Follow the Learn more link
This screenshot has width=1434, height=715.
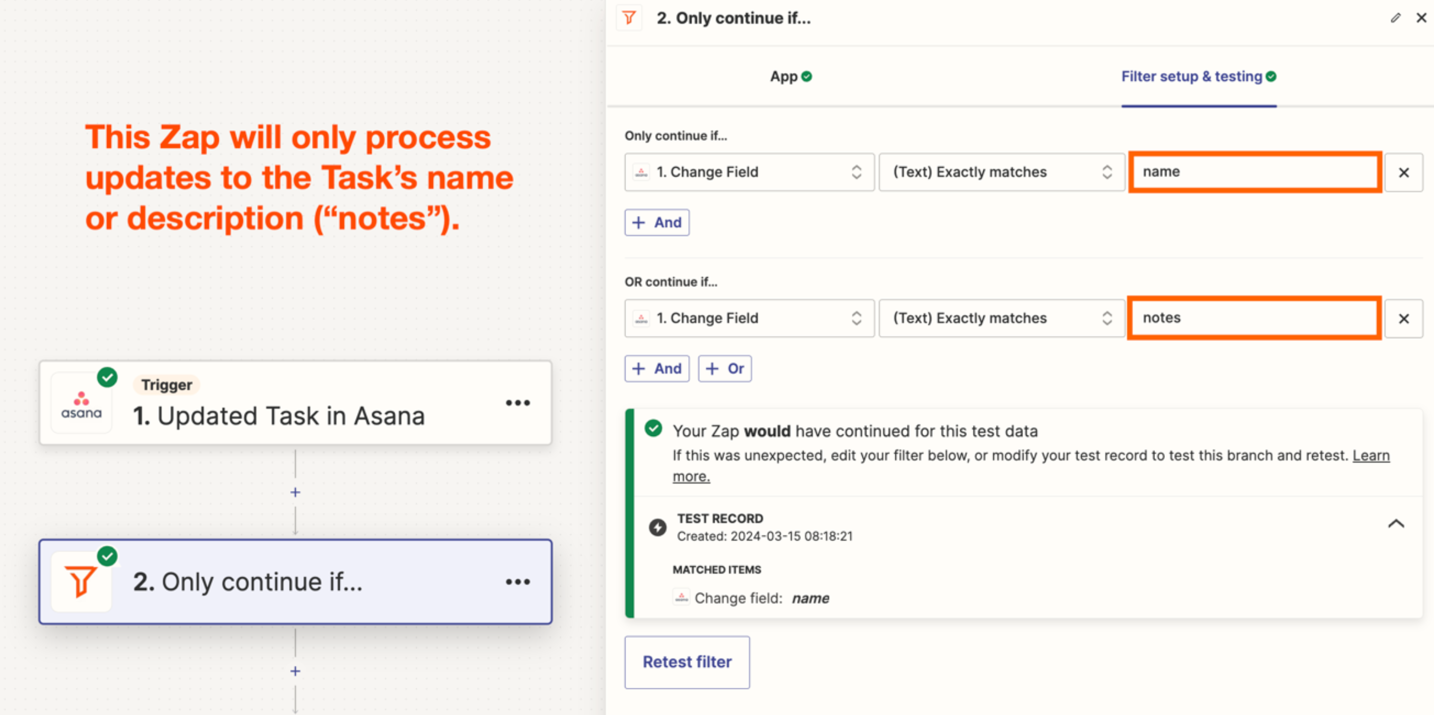[x=1370, y=456]
